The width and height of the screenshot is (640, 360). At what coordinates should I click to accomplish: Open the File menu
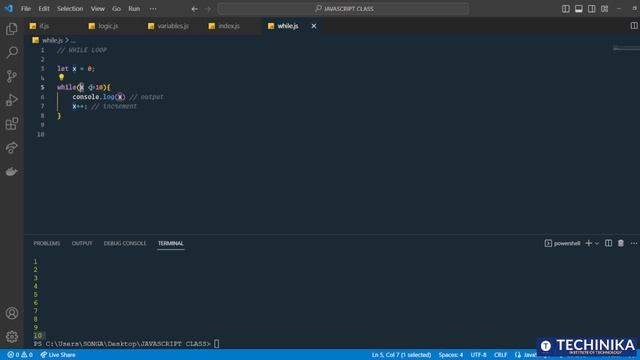pos(26,9)
